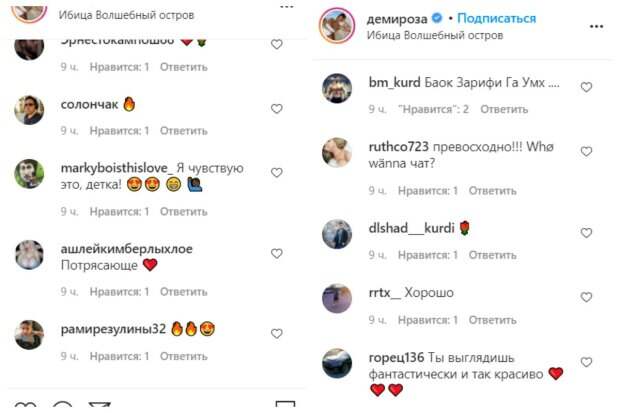Reply to ruthco723's comment
This screenshot has width=620, height=413.
coord(492,190)
